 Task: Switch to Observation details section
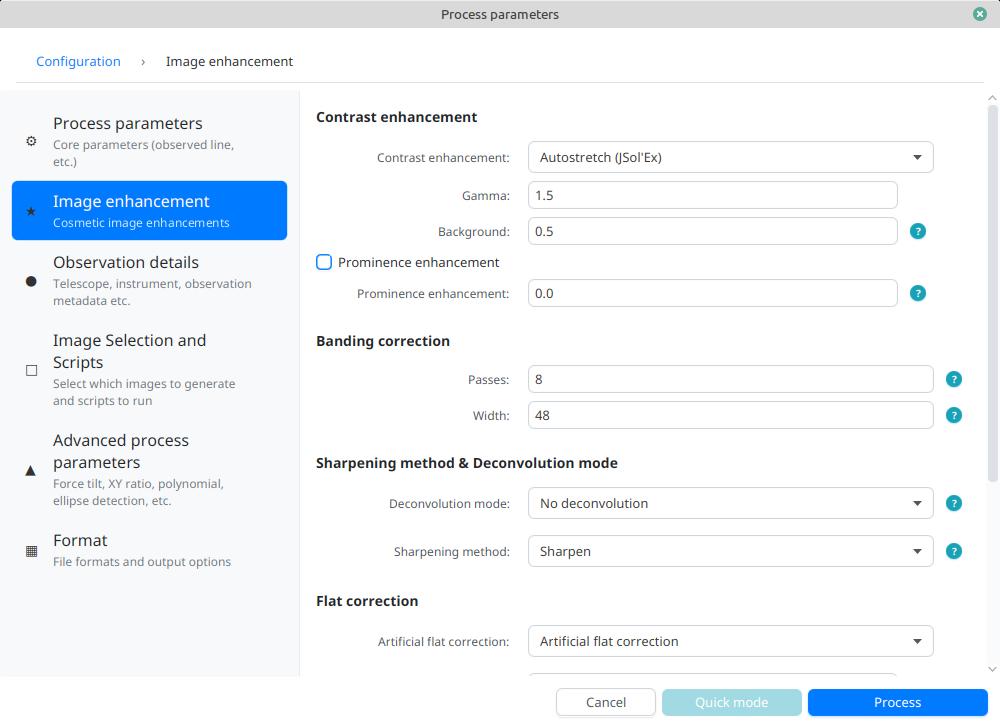(x=149, y=280)
